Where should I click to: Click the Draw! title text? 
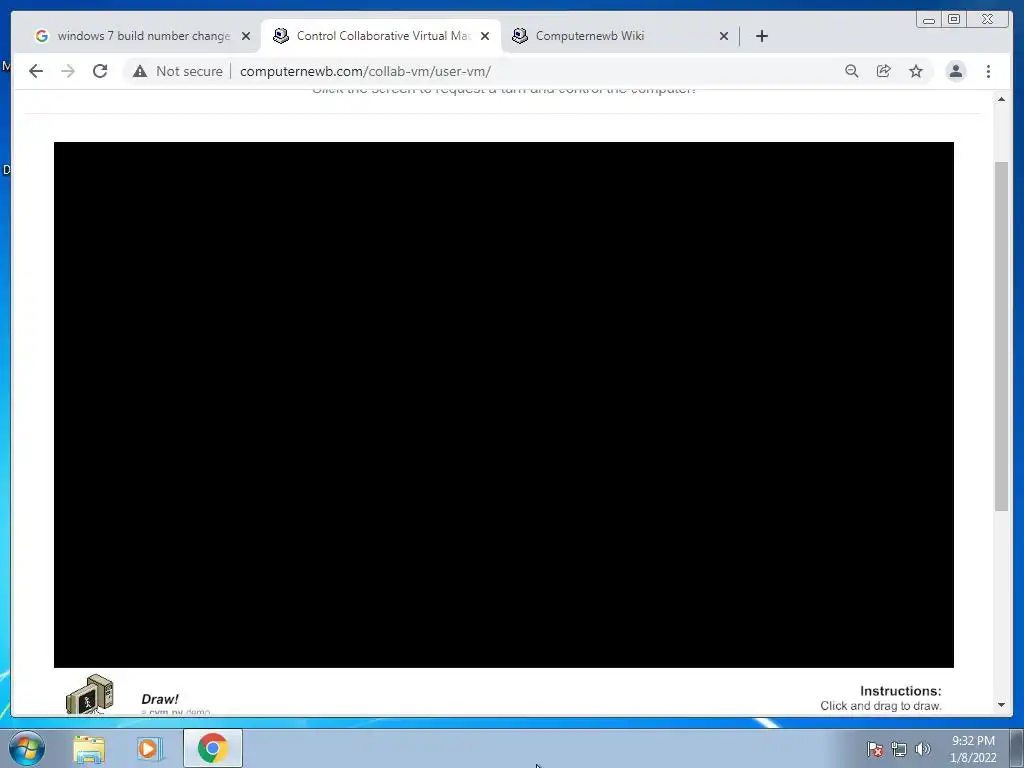(159, 699)
